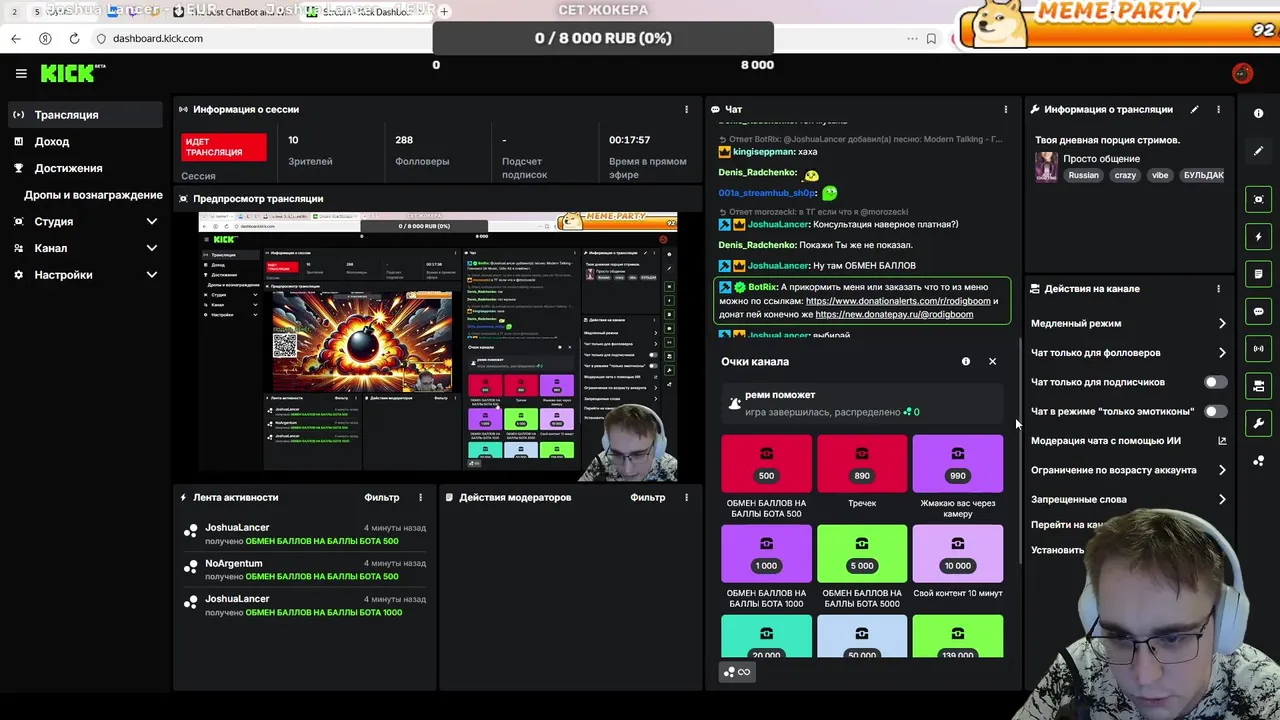Open the user profile avatar
1280x720 pixels.
[x=1242, y=73]
